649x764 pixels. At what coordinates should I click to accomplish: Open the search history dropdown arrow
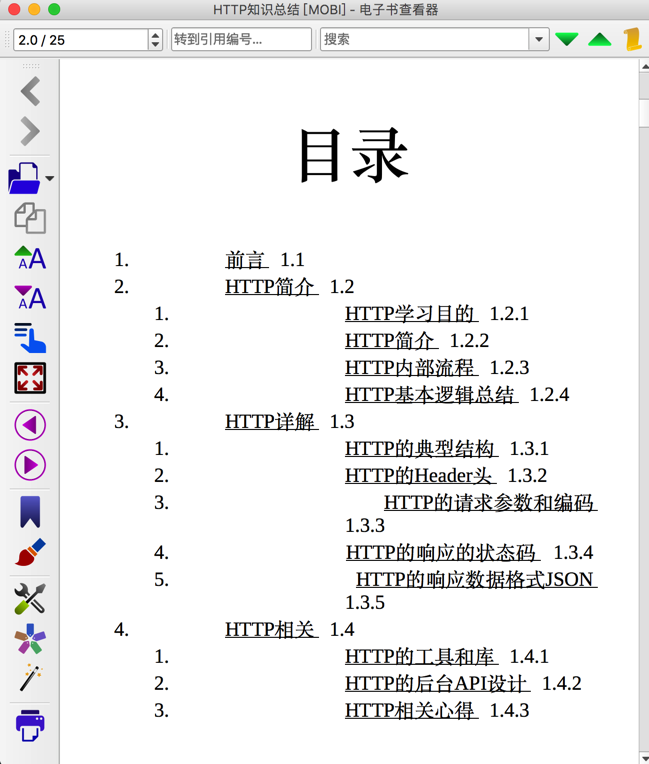click(x=539, y=39)
